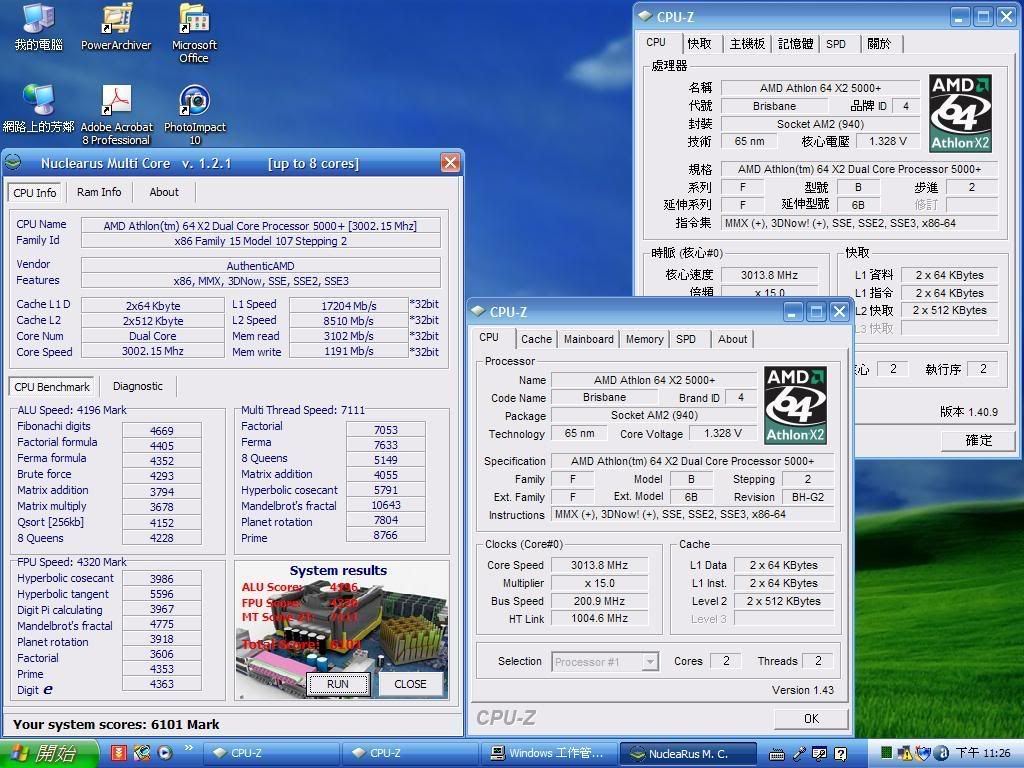Switch to Windows Task Manager taskbar button
1024x768 pixels.
click(x=549, y=753)
